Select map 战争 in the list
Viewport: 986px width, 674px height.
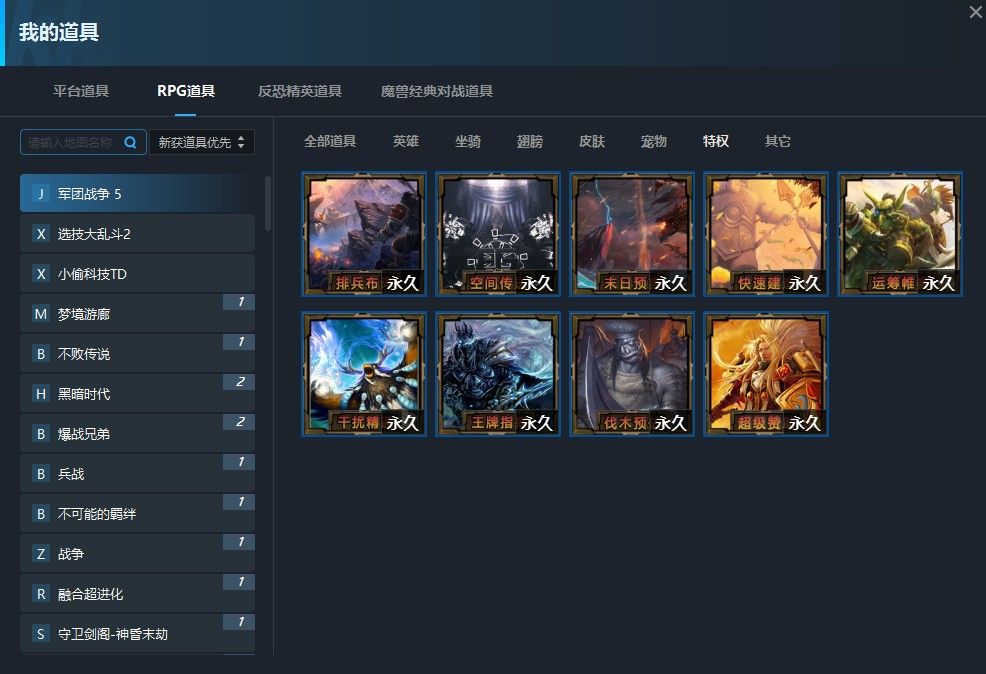(137, 554)
